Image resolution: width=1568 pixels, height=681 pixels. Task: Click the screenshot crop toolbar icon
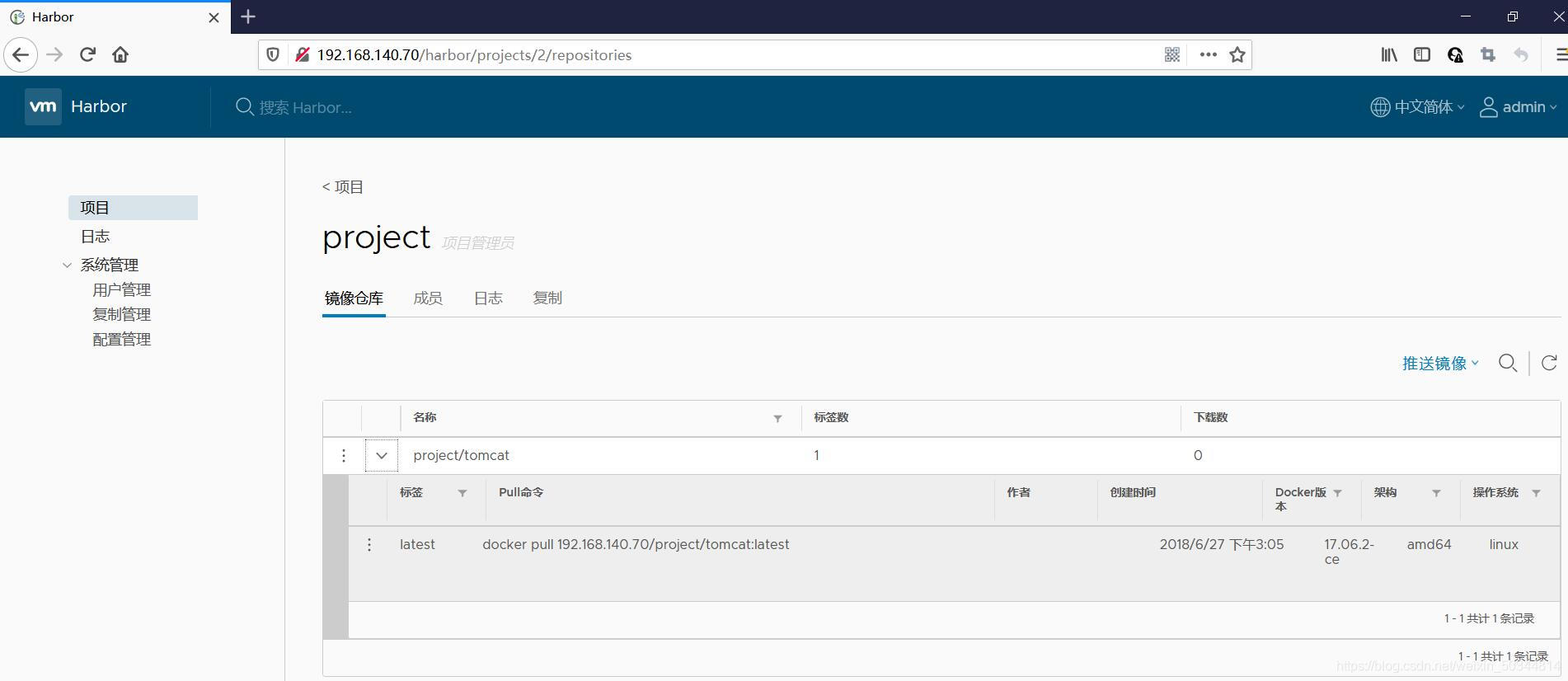[1488, 55]
